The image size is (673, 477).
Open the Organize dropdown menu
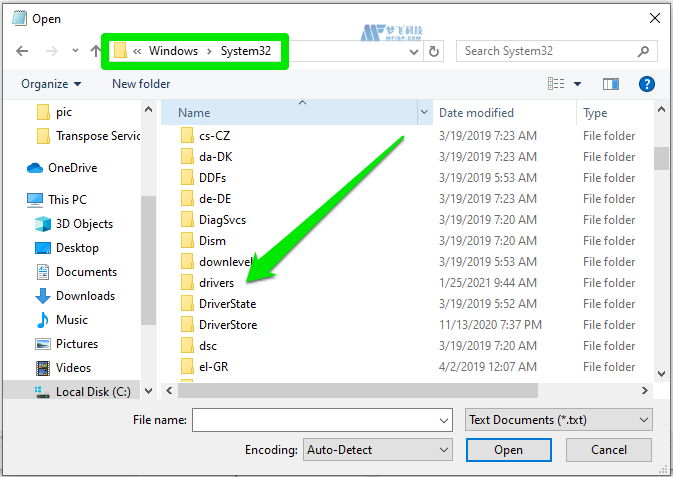pos(50,84)
